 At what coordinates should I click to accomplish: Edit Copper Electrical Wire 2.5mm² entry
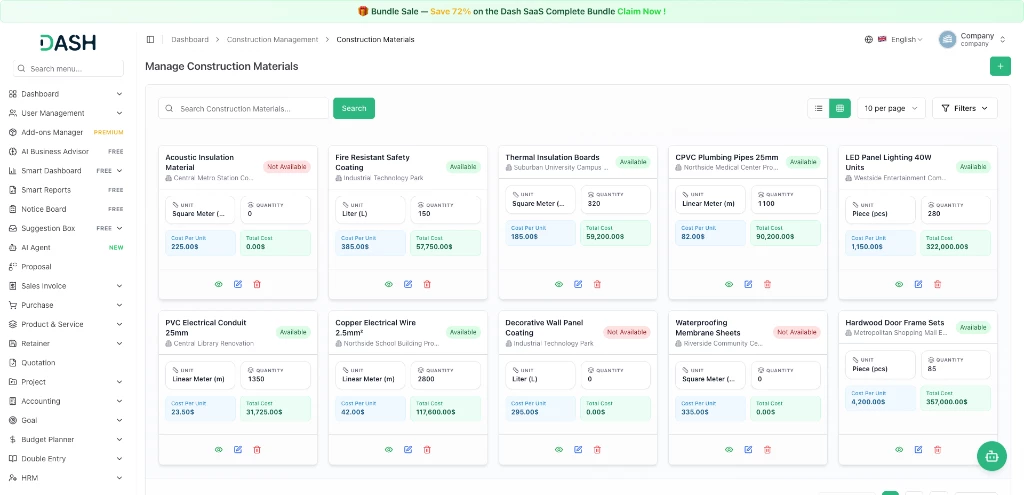408,449
